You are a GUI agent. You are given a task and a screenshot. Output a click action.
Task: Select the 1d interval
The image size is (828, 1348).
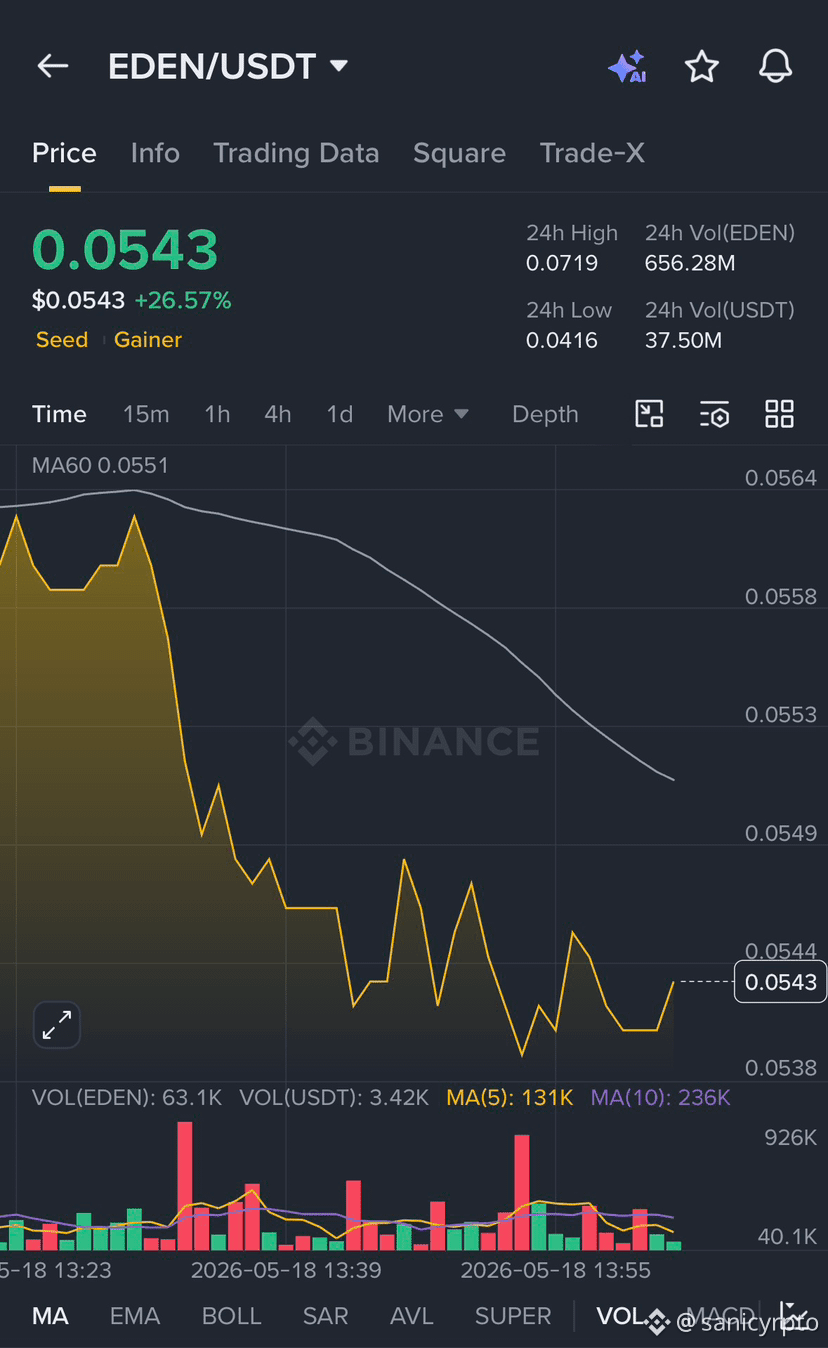[x=340, y=414]
